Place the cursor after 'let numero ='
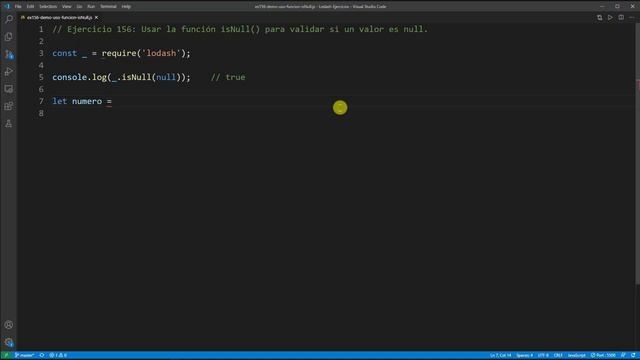The height and width of the screenshot is (360, 640). click(113, 101)
